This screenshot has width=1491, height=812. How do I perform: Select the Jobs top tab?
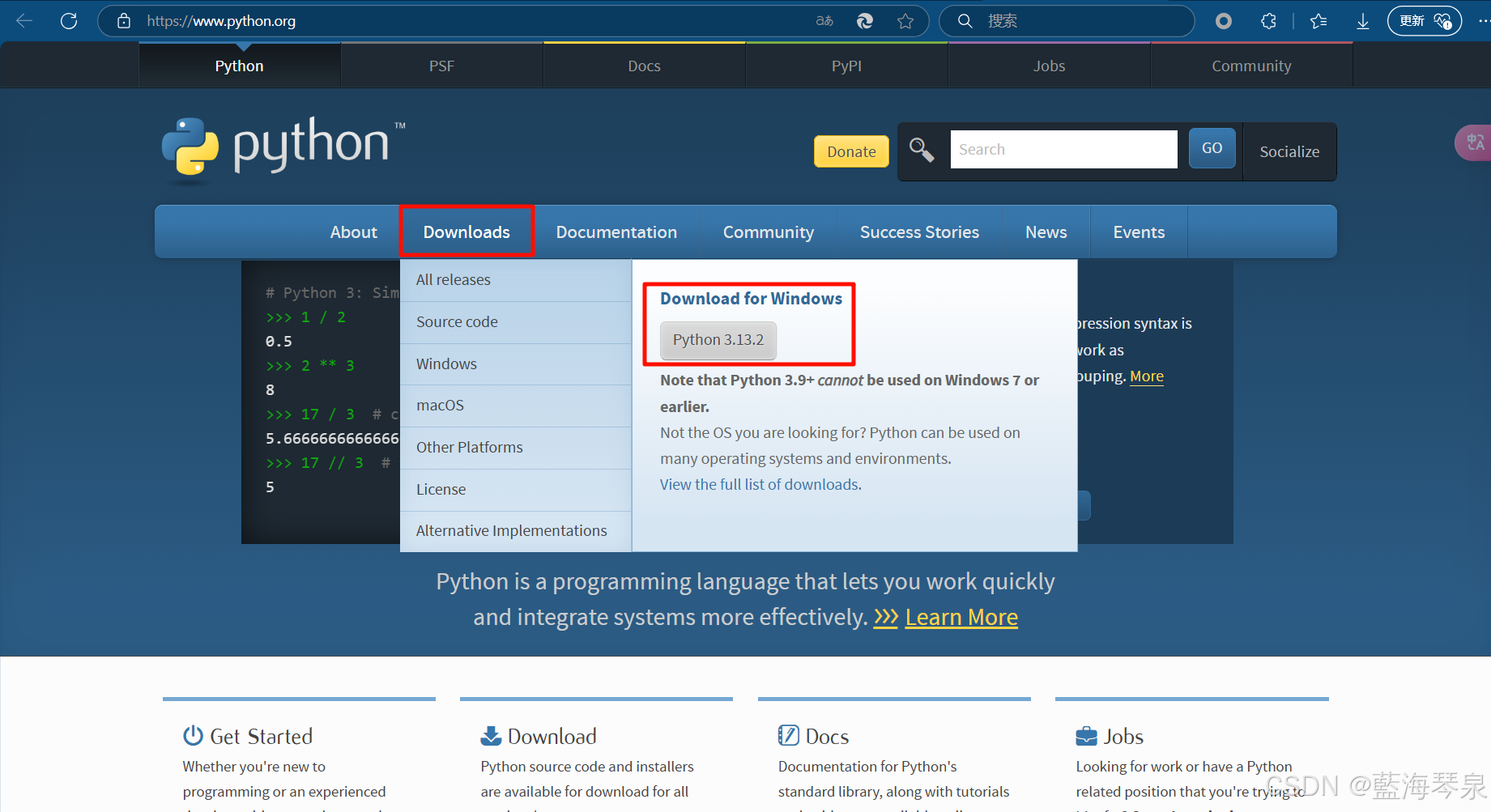pyautogui.click(x=1050, y=66)
